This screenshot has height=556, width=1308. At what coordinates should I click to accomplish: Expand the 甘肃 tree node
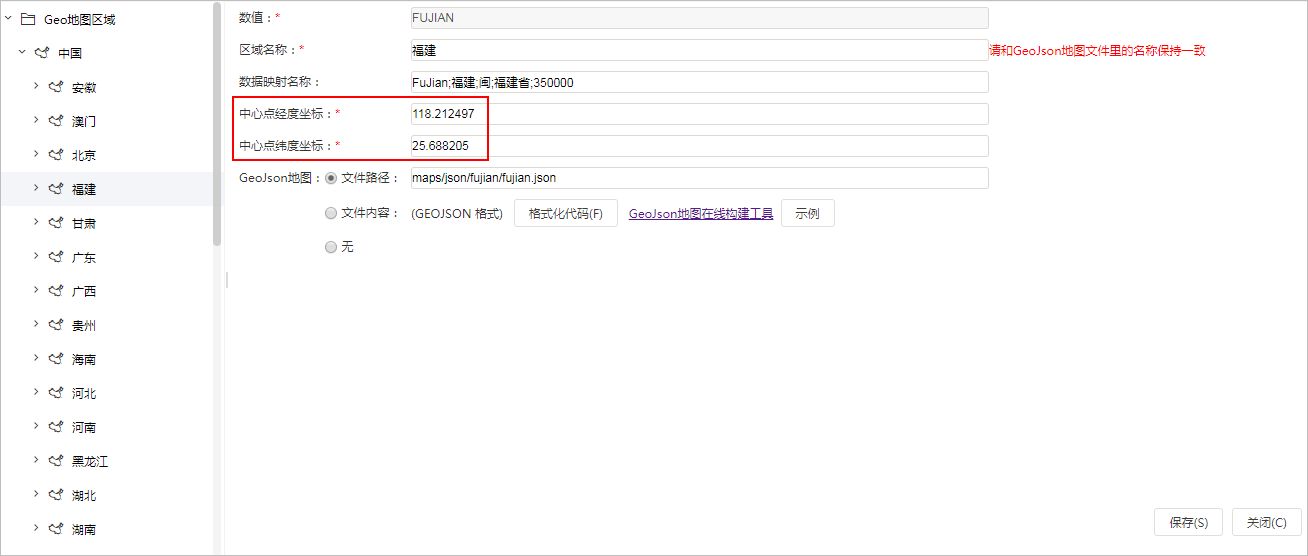point(36,222)
